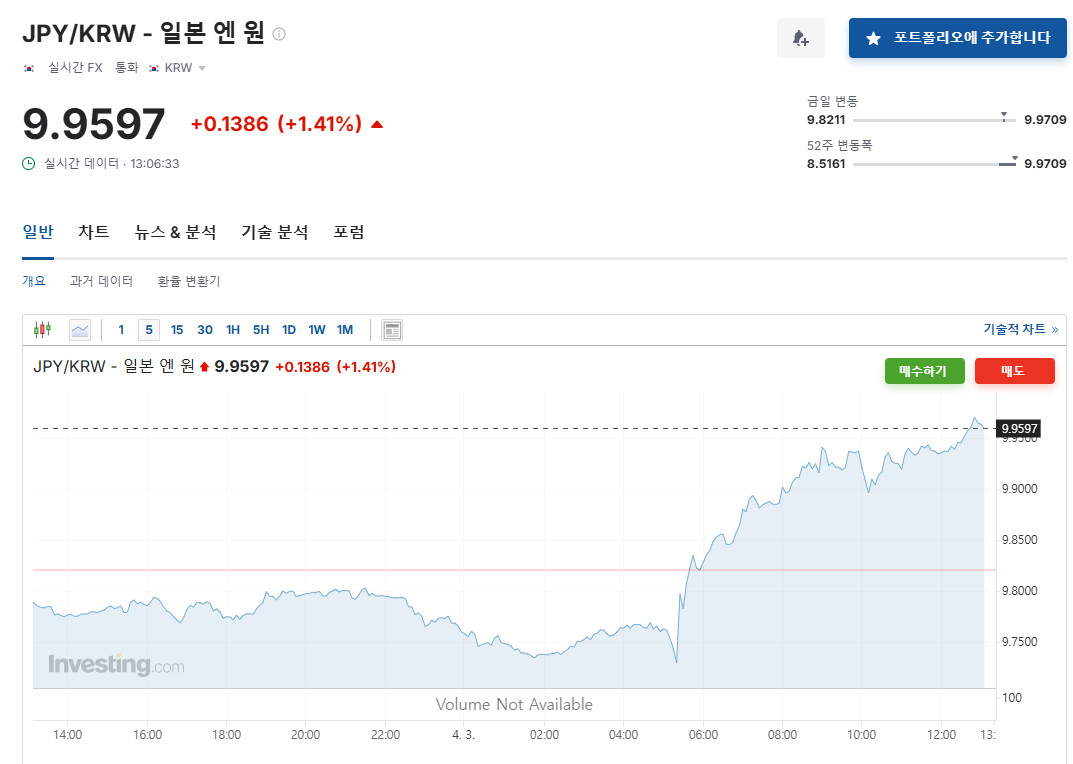
Task: Switch to the 뉴스 & 분석 tab
Action: [175, 232]
